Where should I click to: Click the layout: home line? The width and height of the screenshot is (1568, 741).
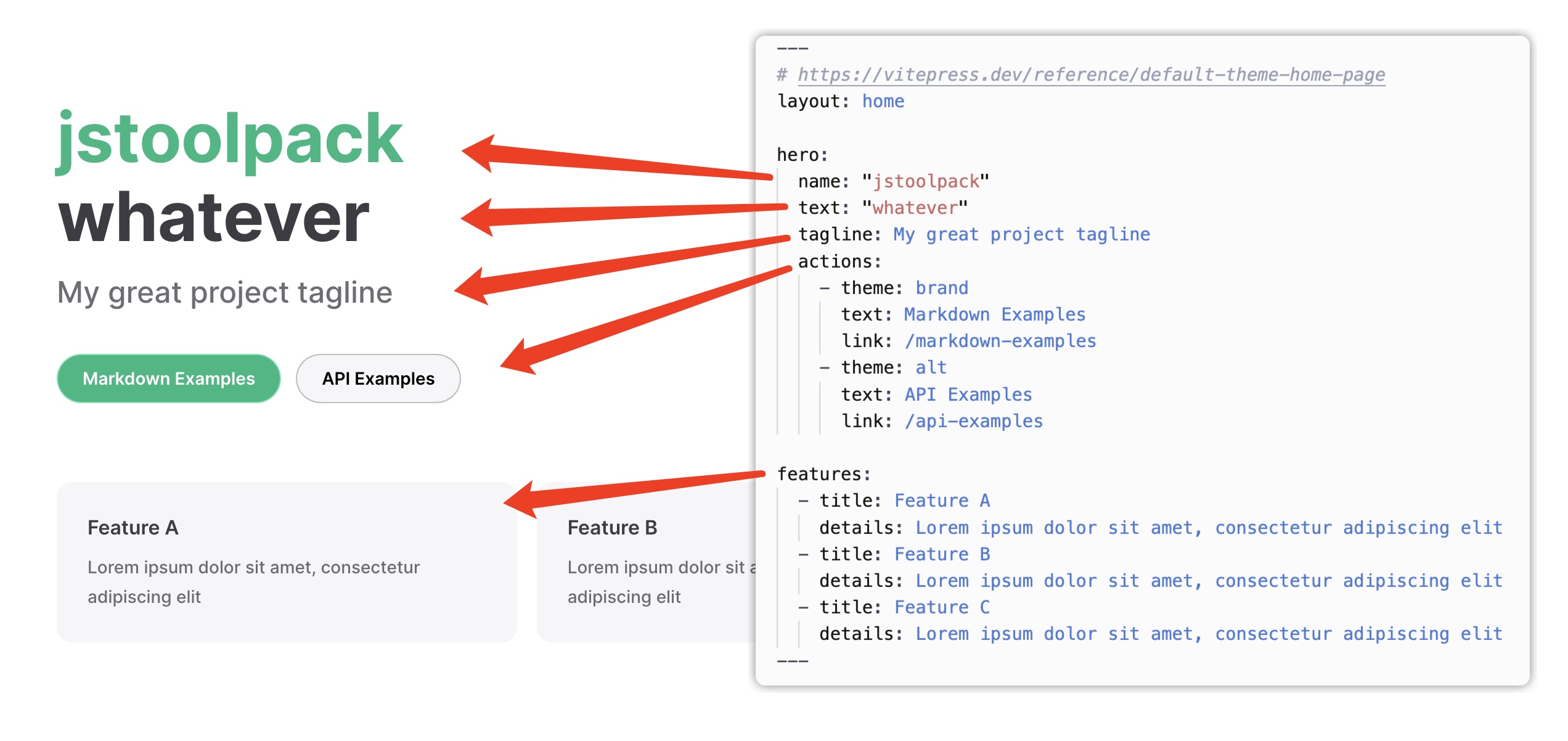click(x=841, y=101)
